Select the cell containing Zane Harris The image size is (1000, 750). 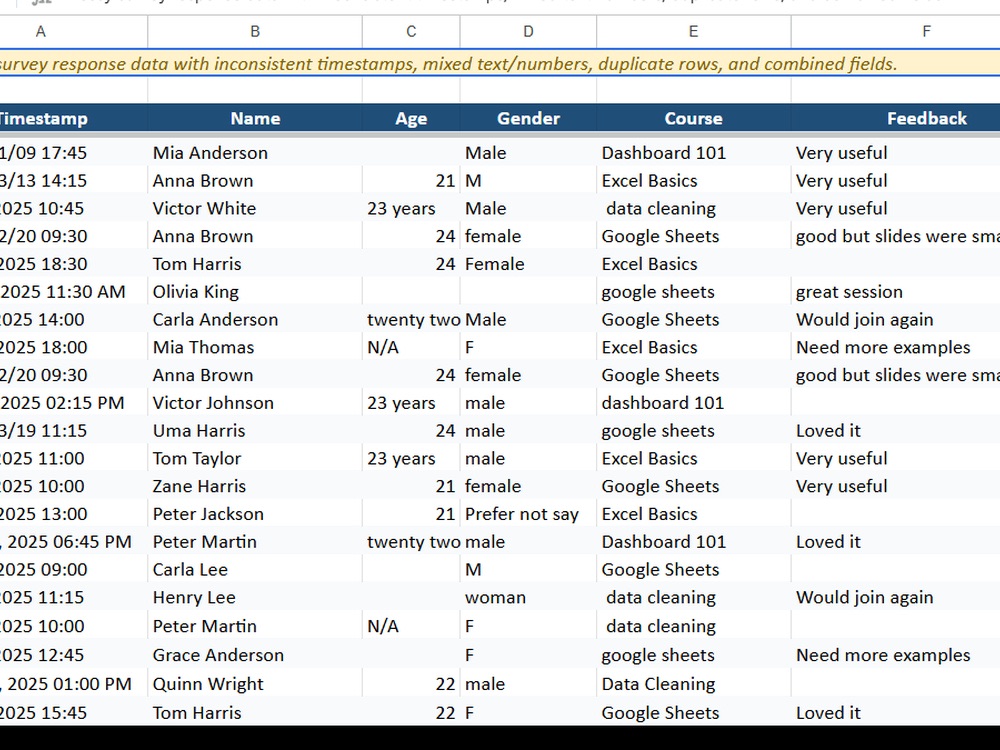[x=254, y=486]
